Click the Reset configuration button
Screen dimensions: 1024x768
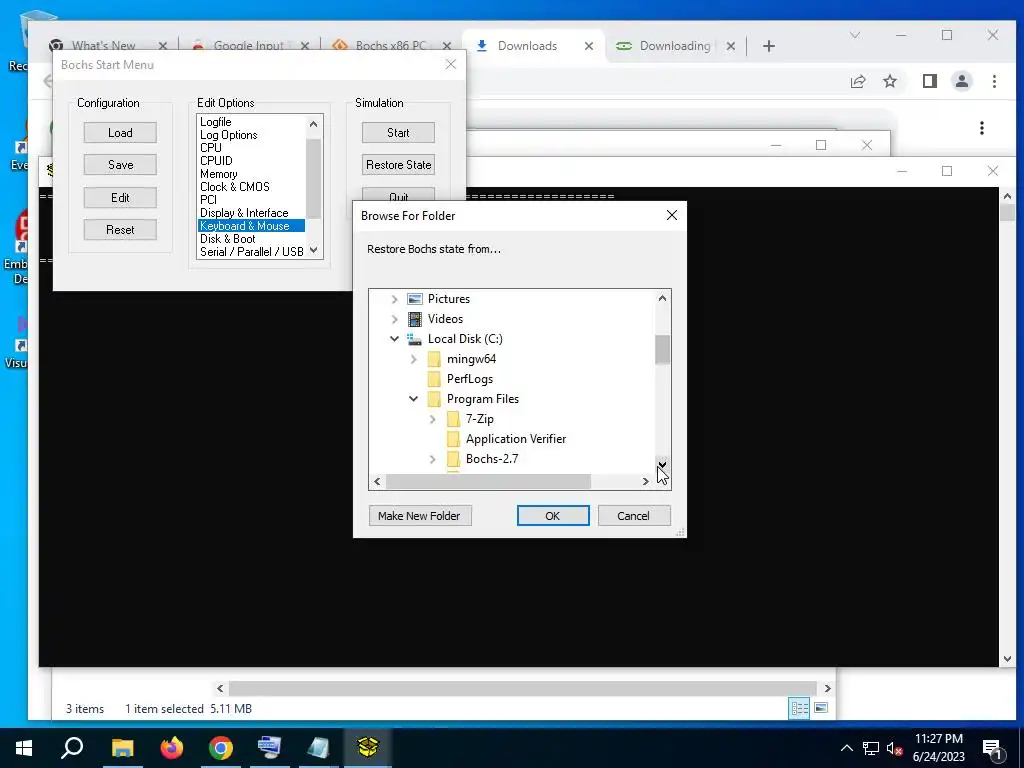click(120, 229)
